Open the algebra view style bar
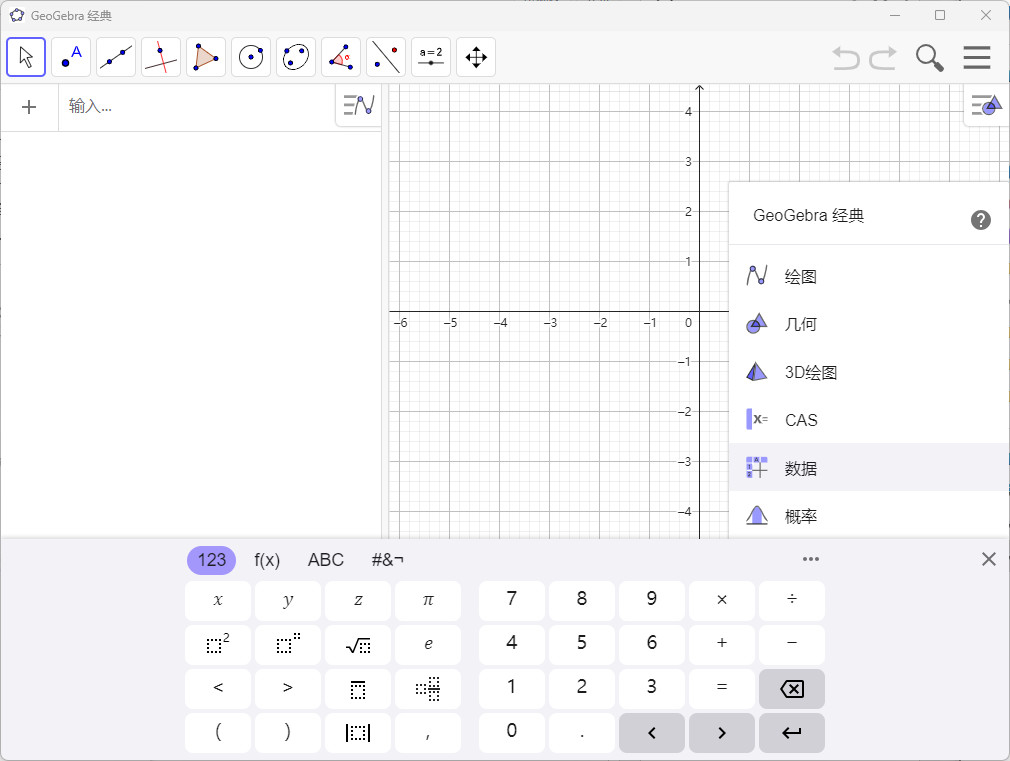 coord(359,105)
